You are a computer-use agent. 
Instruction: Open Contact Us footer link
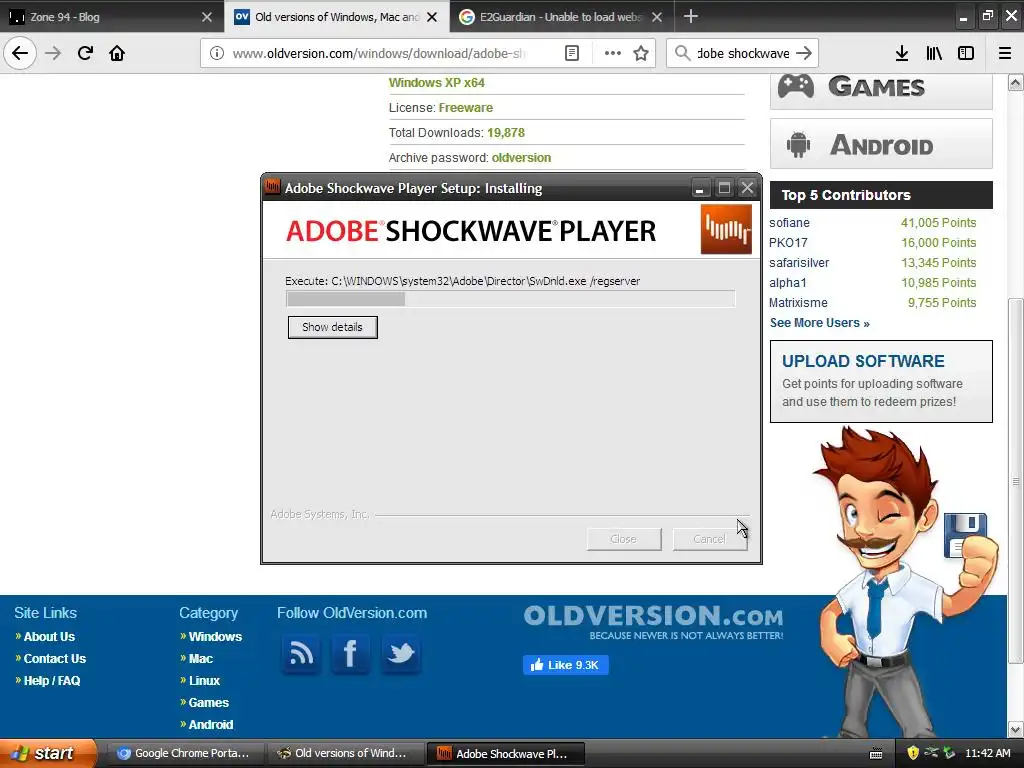55,659
